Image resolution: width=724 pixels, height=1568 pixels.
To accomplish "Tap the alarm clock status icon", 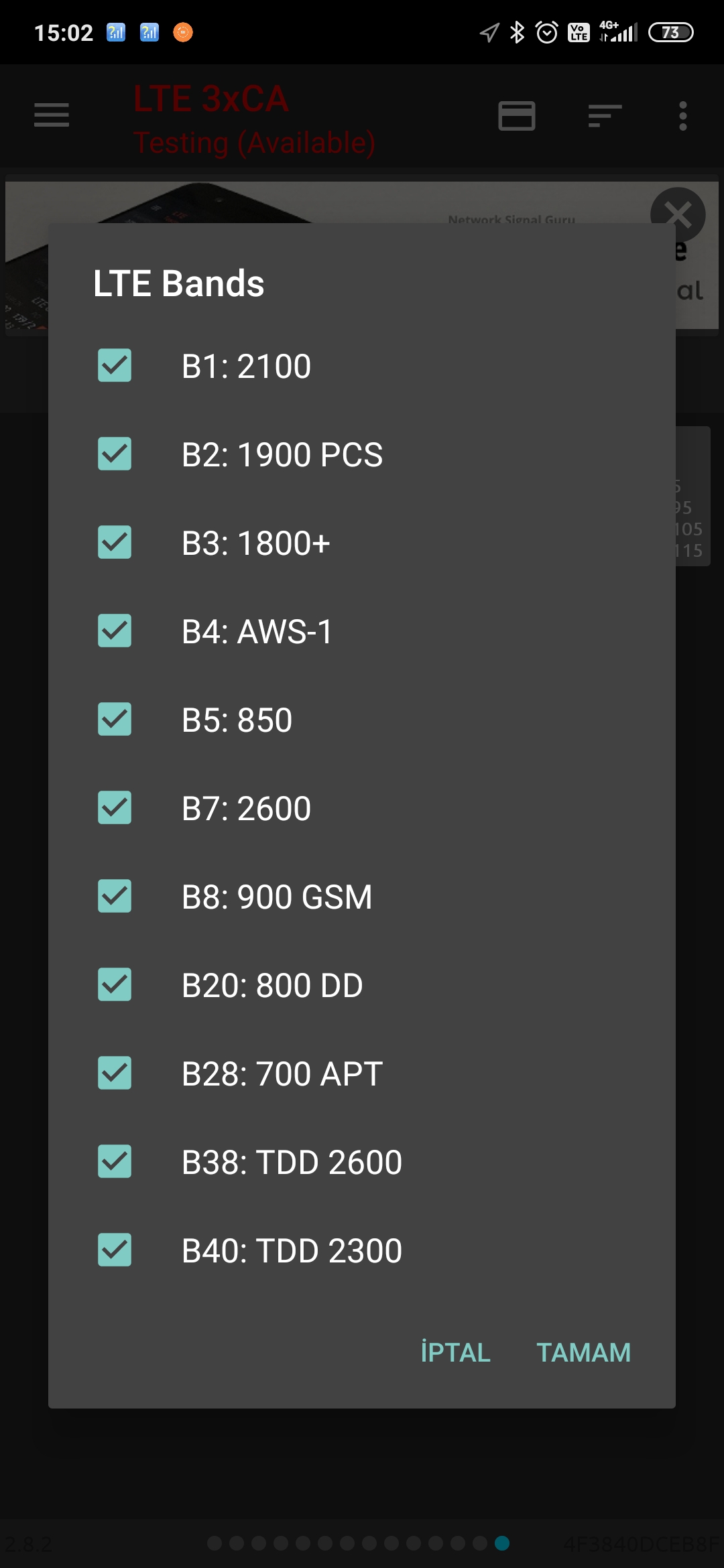I will click(547, 32).
